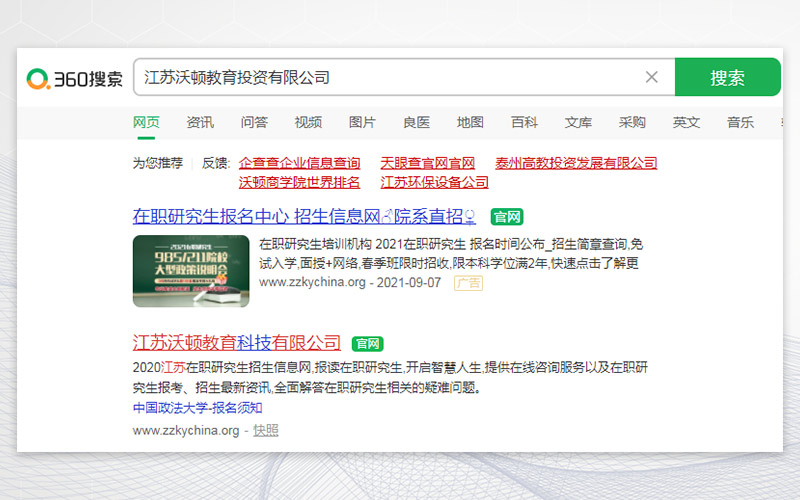Open the 快照 cached snapshot link
Screen dimensions: 800x500
point(266,430)
